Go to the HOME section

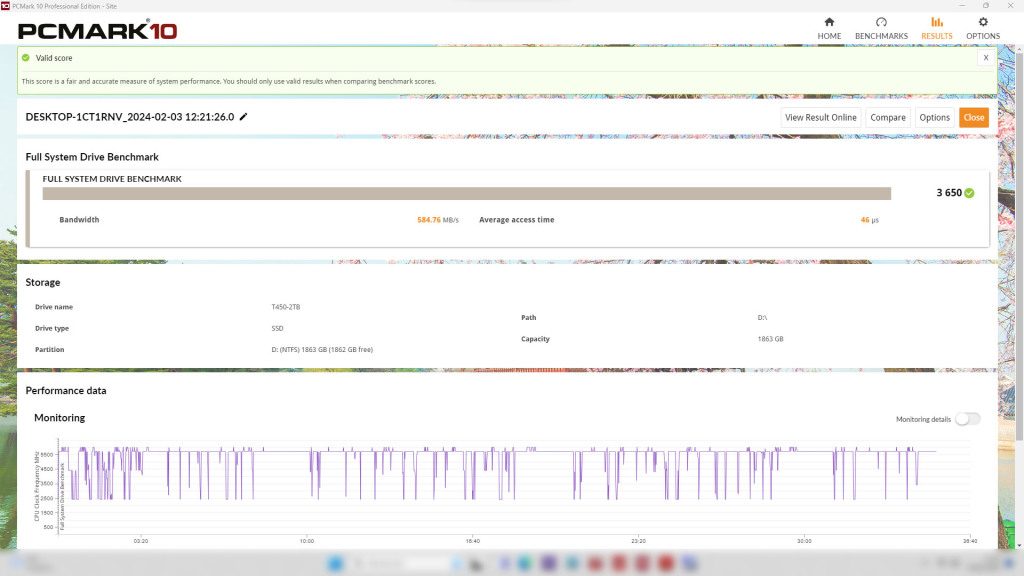(x=829, y=29)
